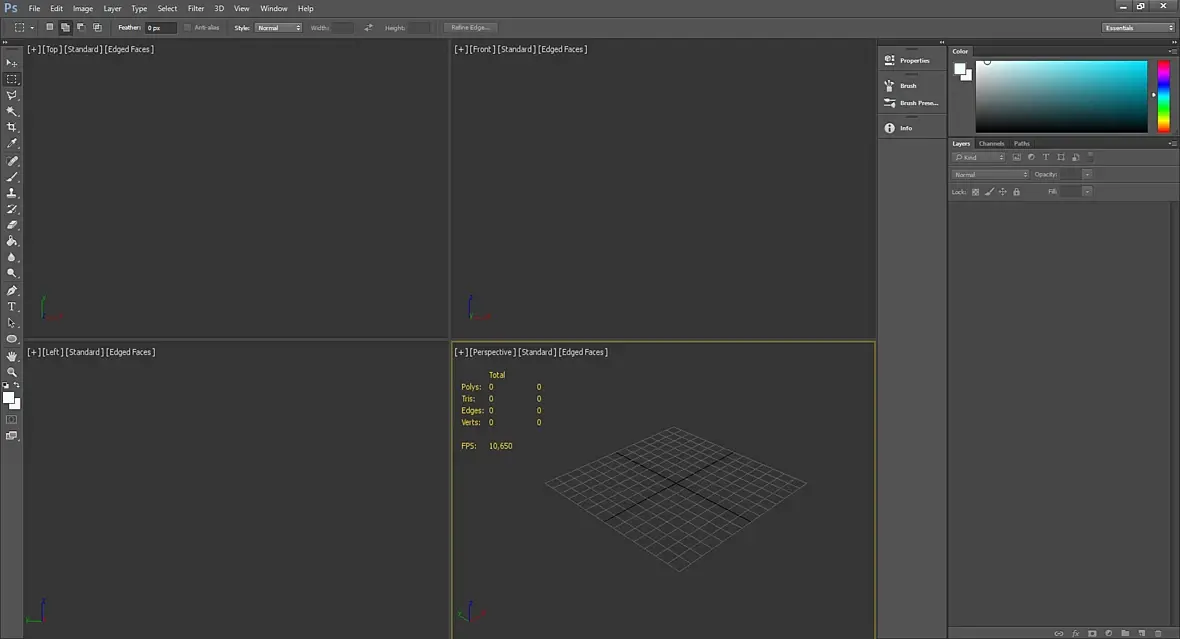Click the lock all layers padlock icon
Viewport: 1180px width, 639px height.
(x=1016, y=191)
